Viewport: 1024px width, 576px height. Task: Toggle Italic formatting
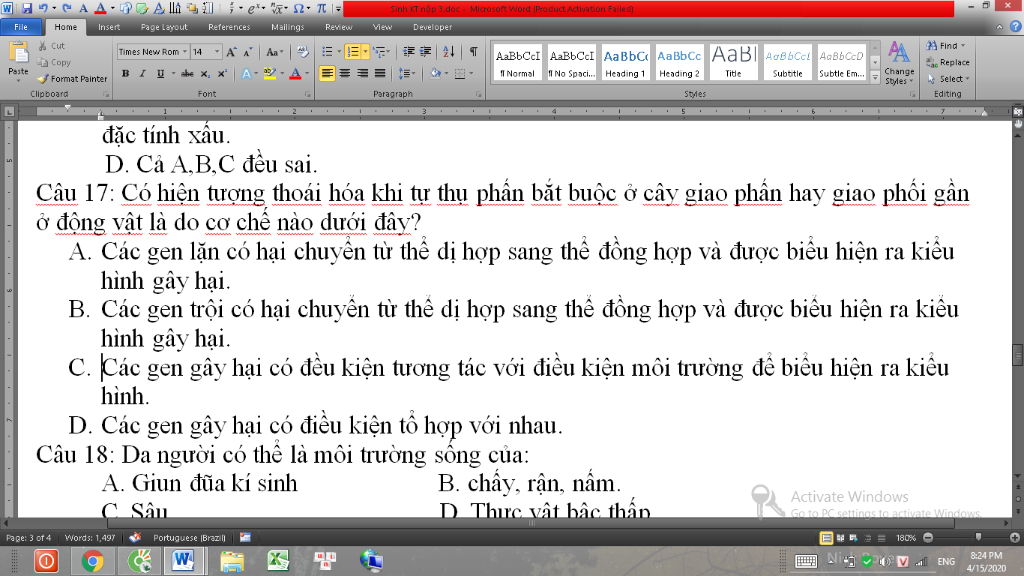(x=142, y=74)
